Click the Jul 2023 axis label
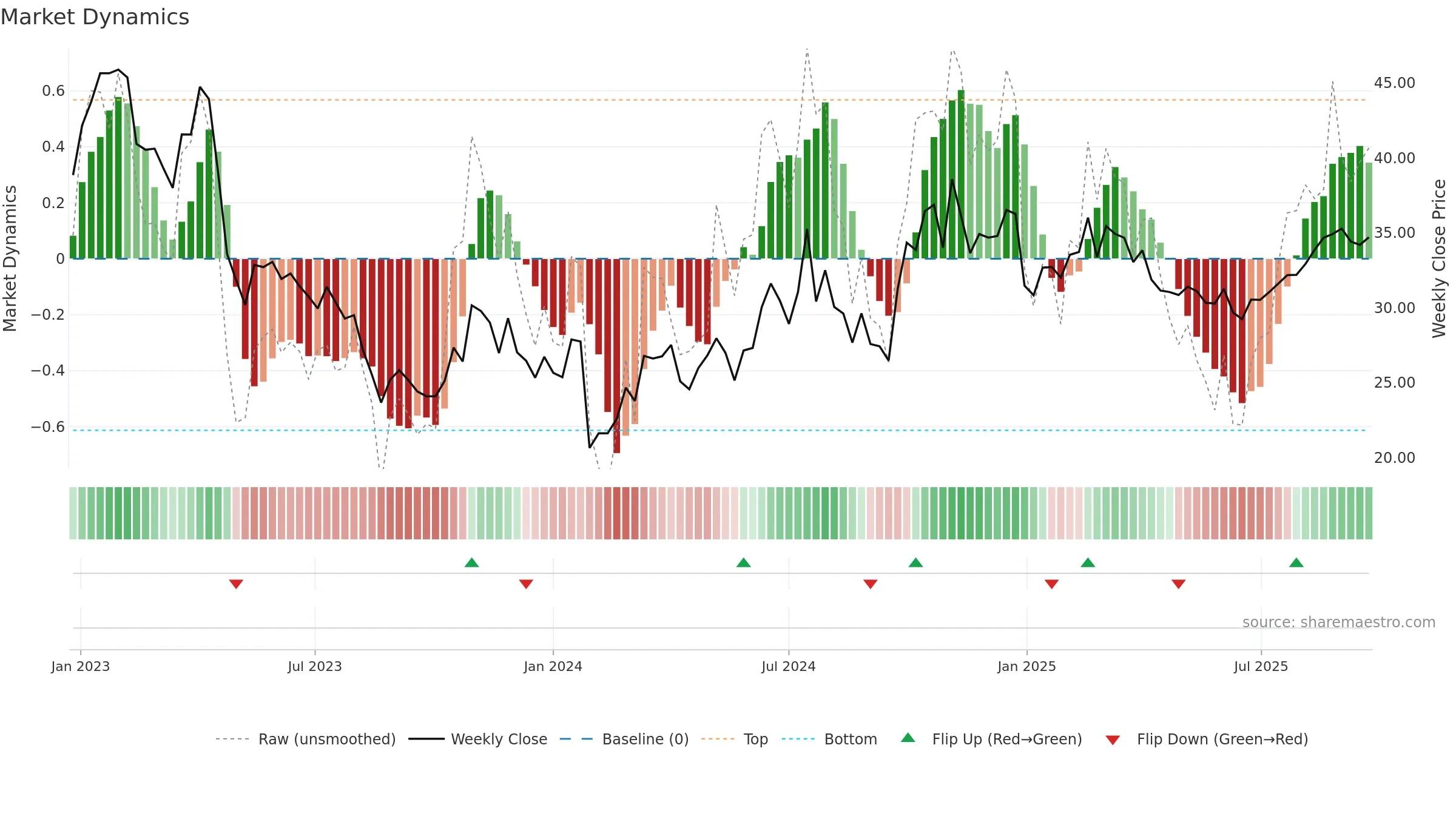Screen dimensions: 1456x819 tap(315, 666)
